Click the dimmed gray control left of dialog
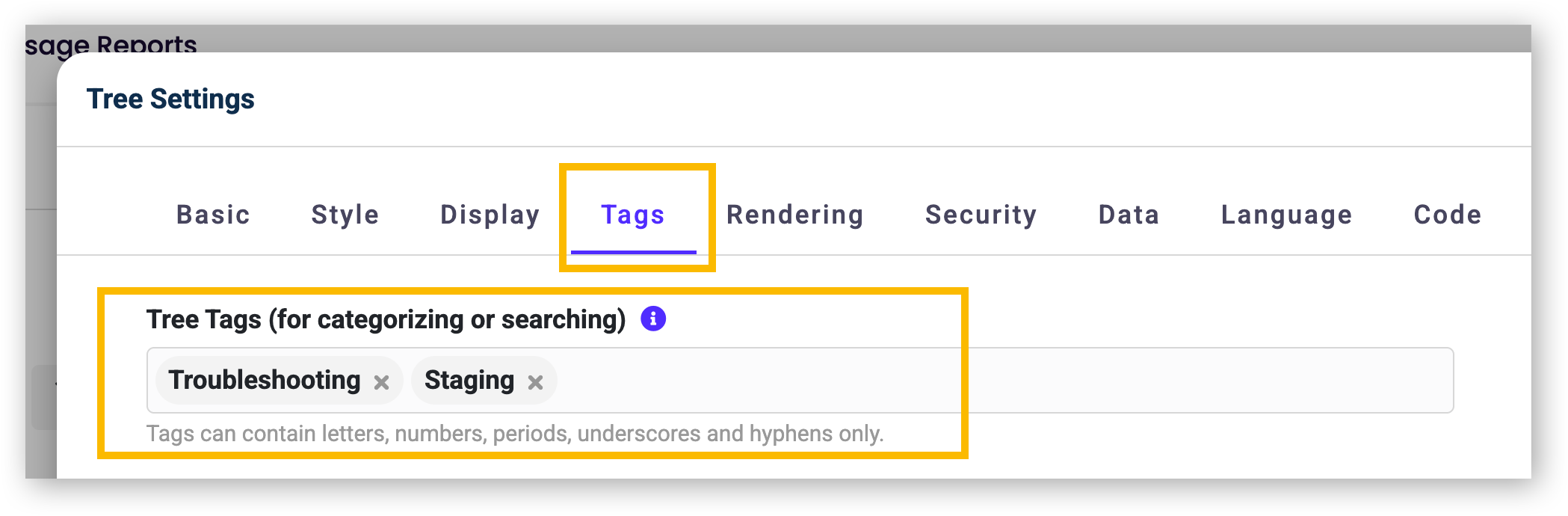The width and height of the screenshot is (1568, 516). coord(44,396)
